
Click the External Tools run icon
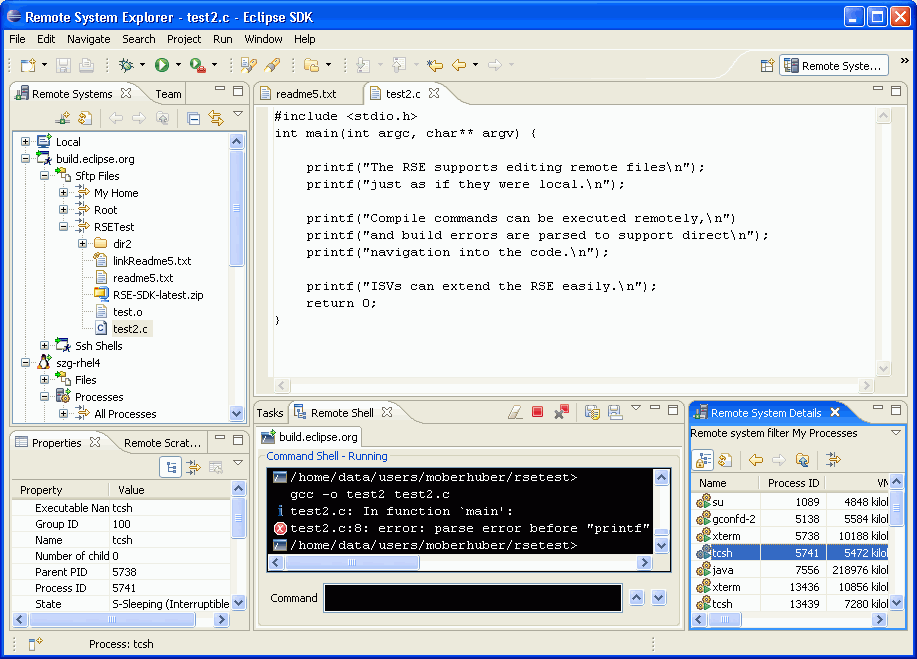(x=198, y=65)
